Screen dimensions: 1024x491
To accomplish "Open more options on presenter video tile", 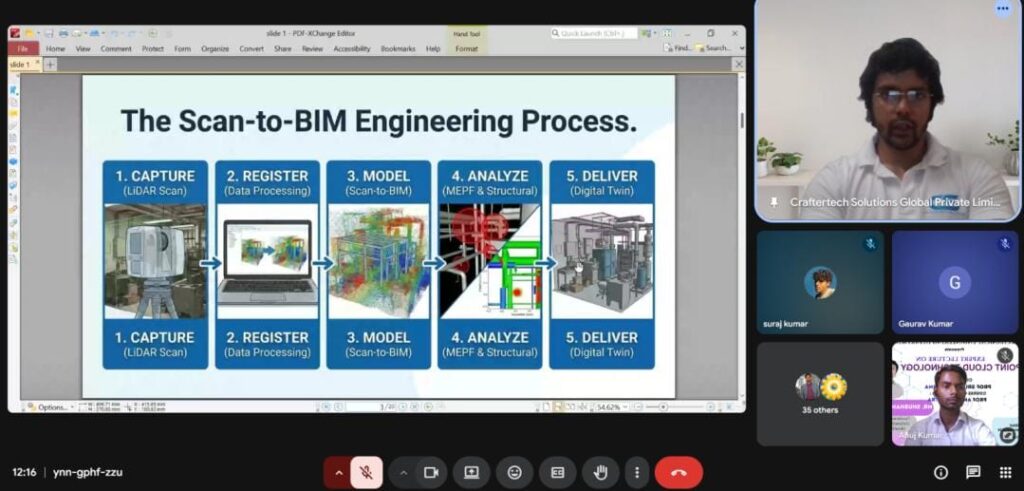I will (x=1002, y=9).
